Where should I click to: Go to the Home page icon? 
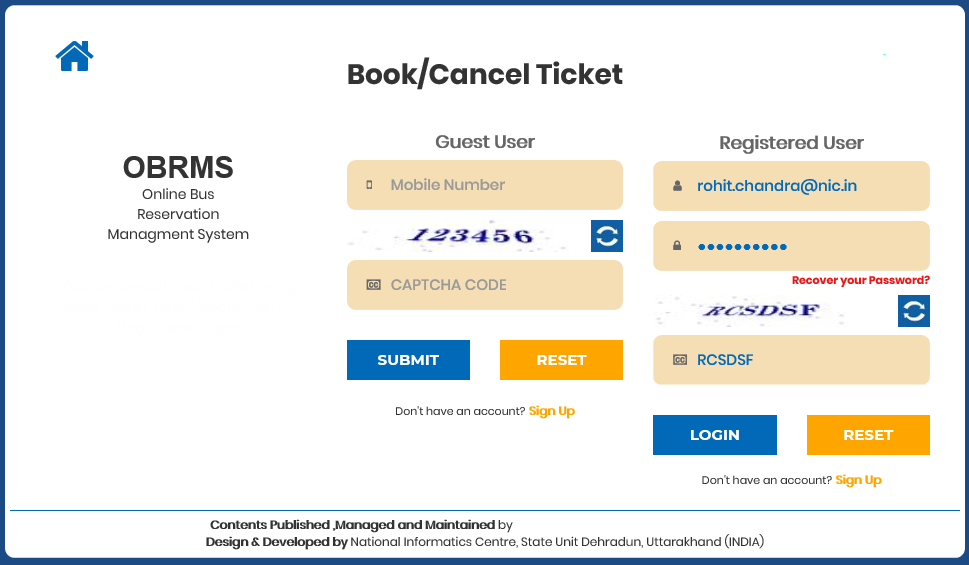coord(74,56)
